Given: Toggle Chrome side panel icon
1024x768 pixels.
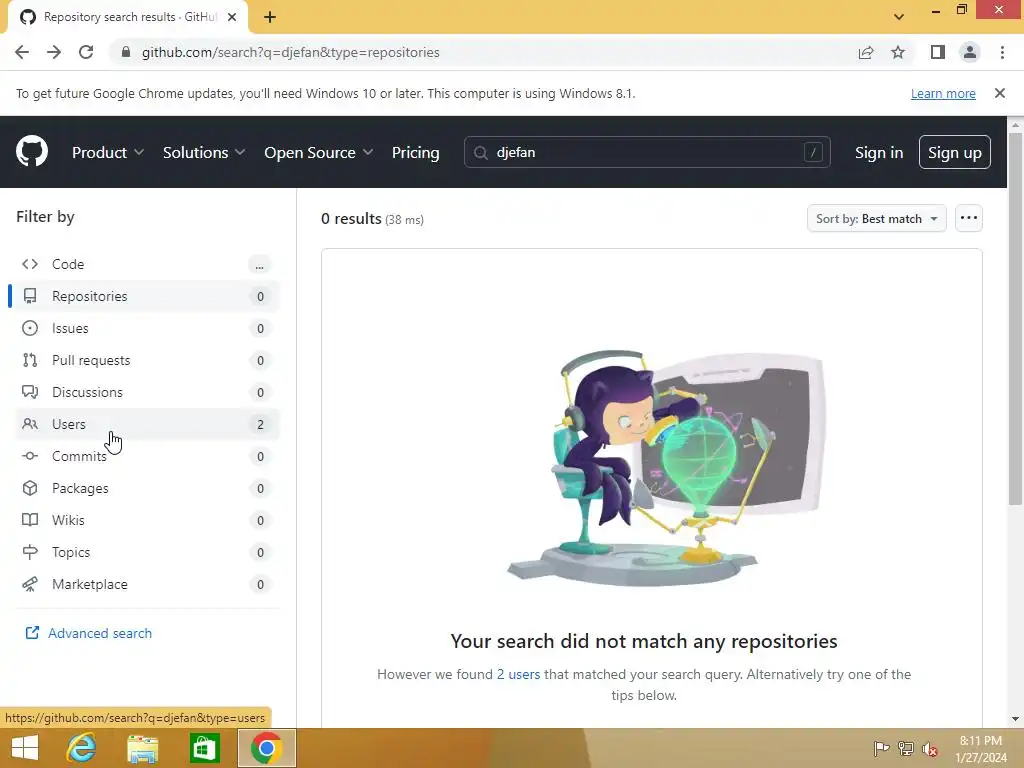Looking at the screenshot, I should tap(938, 52).
